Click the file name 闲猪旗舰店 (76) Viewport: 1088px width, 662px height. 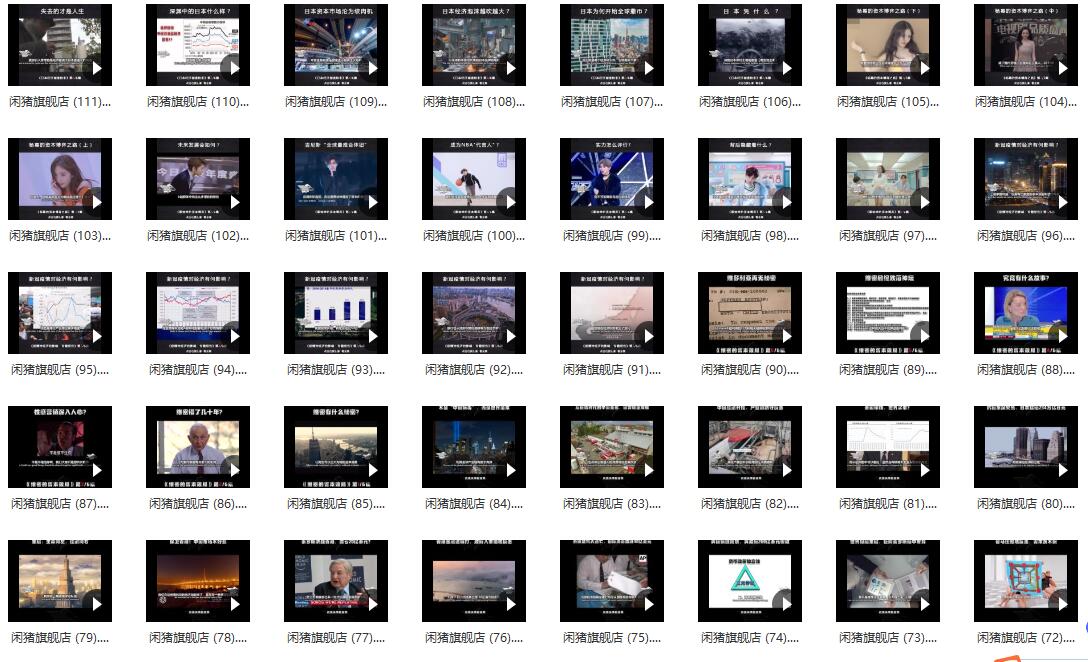coord(473,638)
